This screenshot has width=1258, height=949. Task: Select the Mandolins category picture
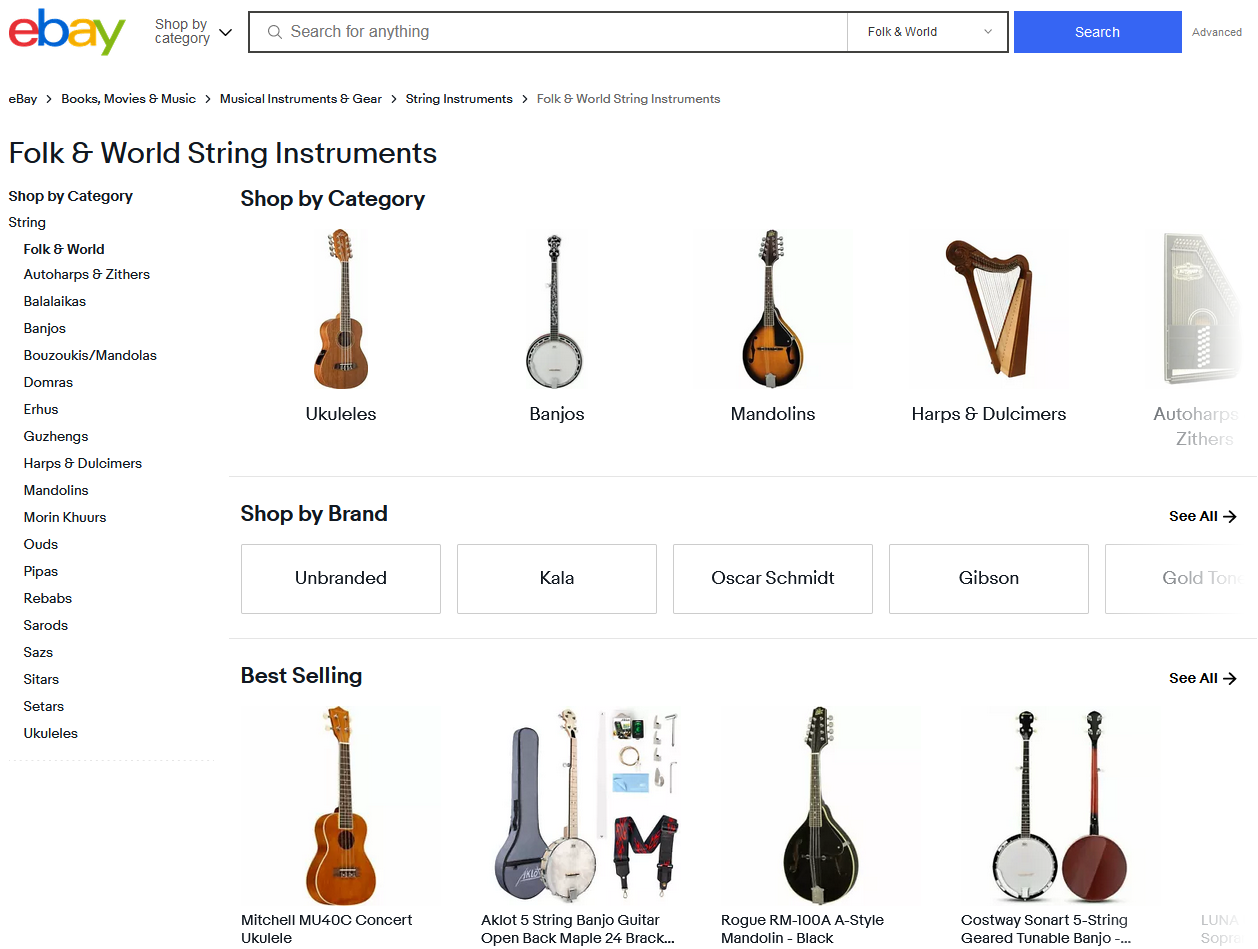(773, 309)
